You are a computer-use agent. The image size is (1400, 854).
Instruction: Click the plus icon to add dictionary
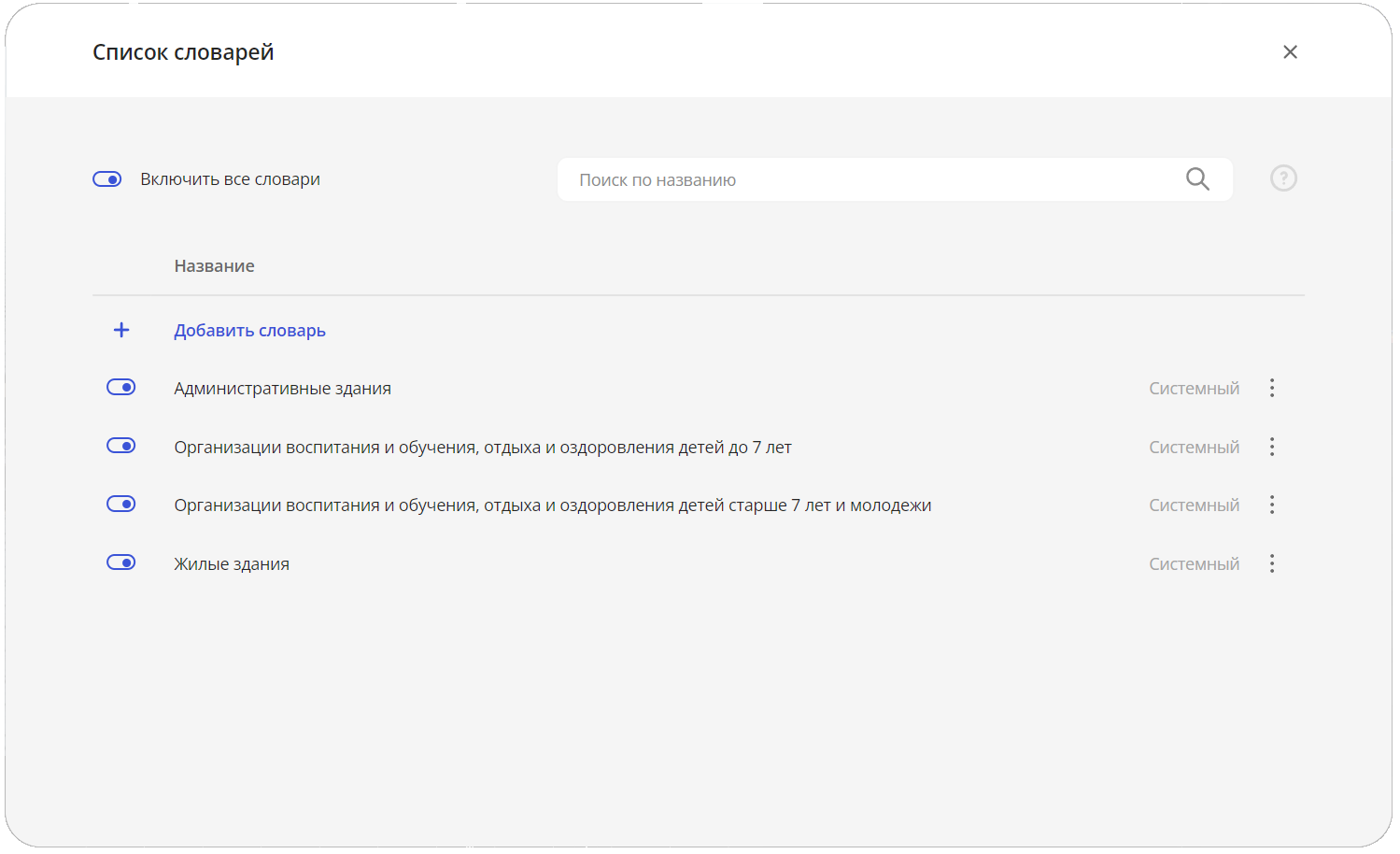[121, 330]
